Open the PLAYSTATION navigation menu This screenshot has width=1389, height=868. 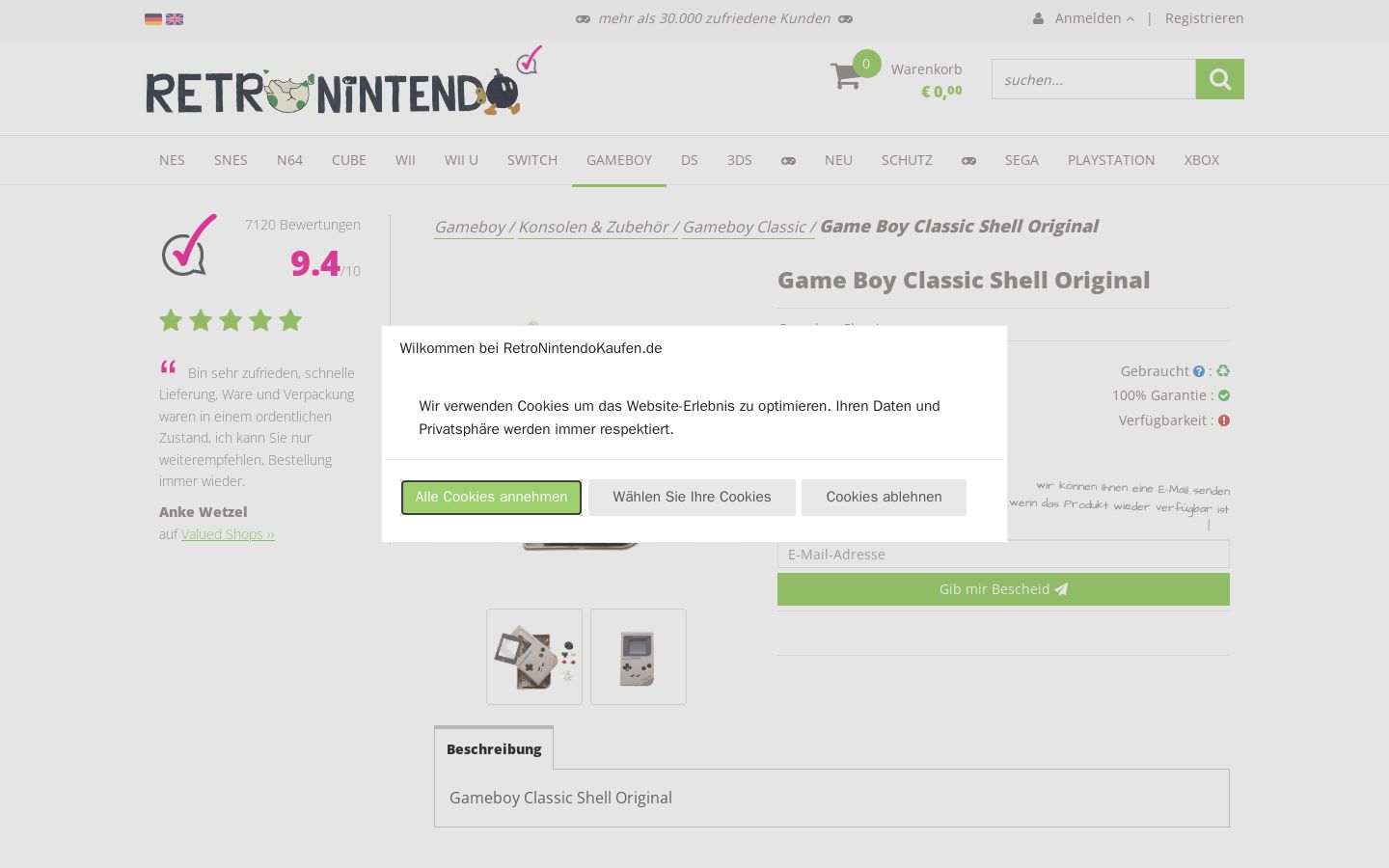(x=1111, y=160)
